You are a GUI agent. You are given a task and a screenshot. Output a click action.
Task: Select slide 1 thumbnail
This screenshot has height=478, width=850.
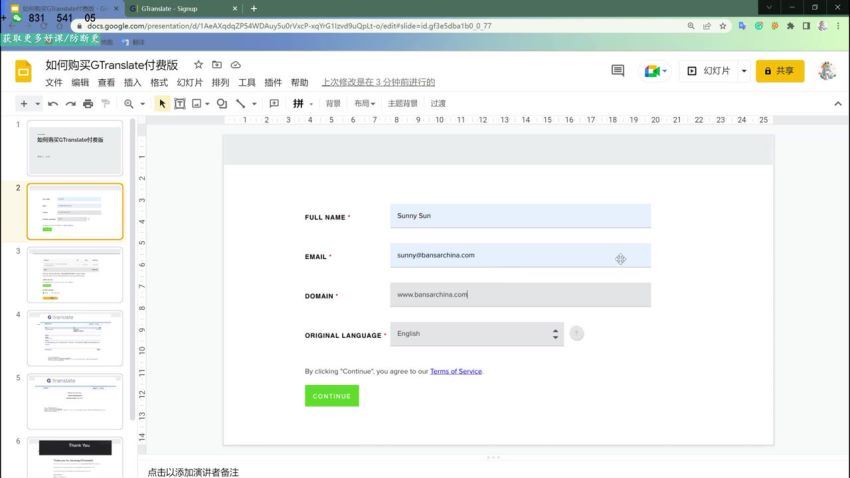point(75,148)
